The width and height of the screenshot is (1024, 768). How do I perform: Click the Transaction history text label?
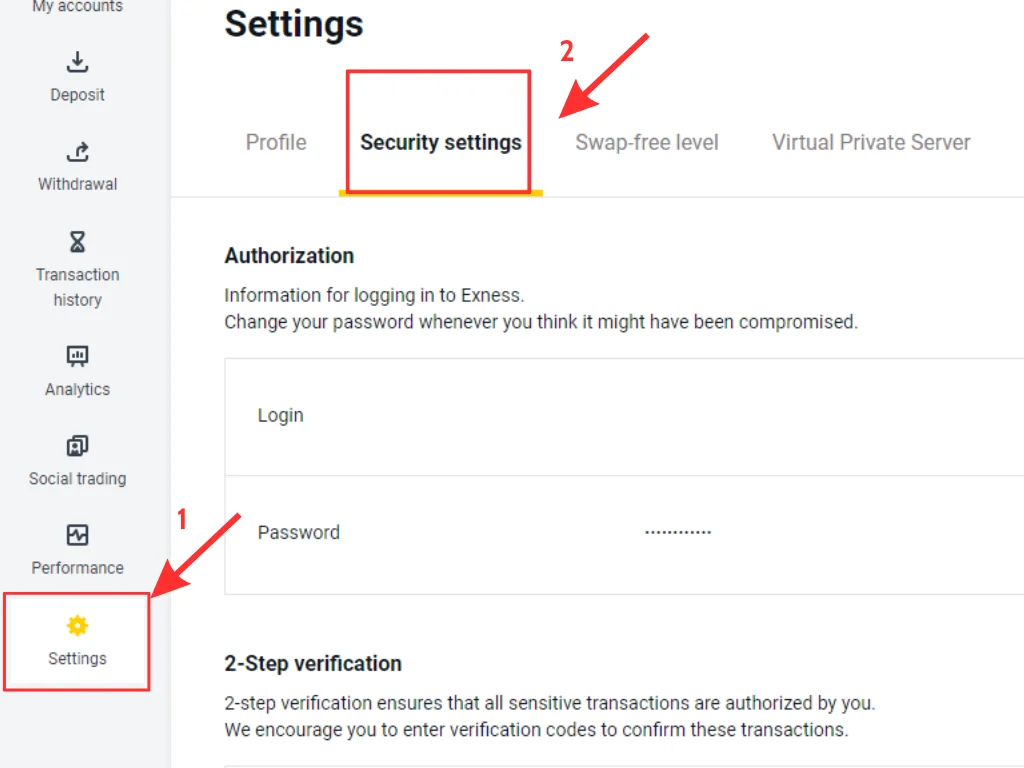coord(77,287)
